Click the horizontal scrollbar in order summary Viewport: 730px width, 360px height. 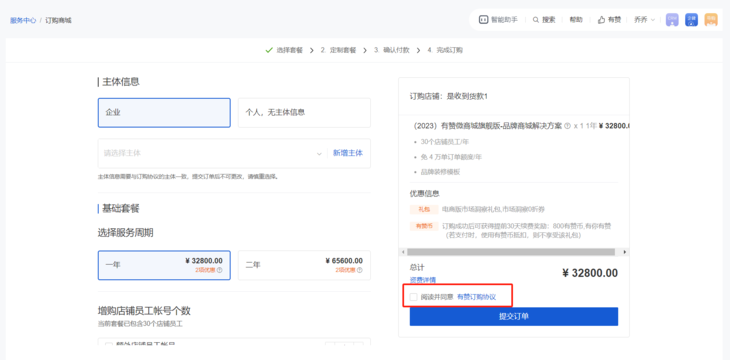[511, 252]
